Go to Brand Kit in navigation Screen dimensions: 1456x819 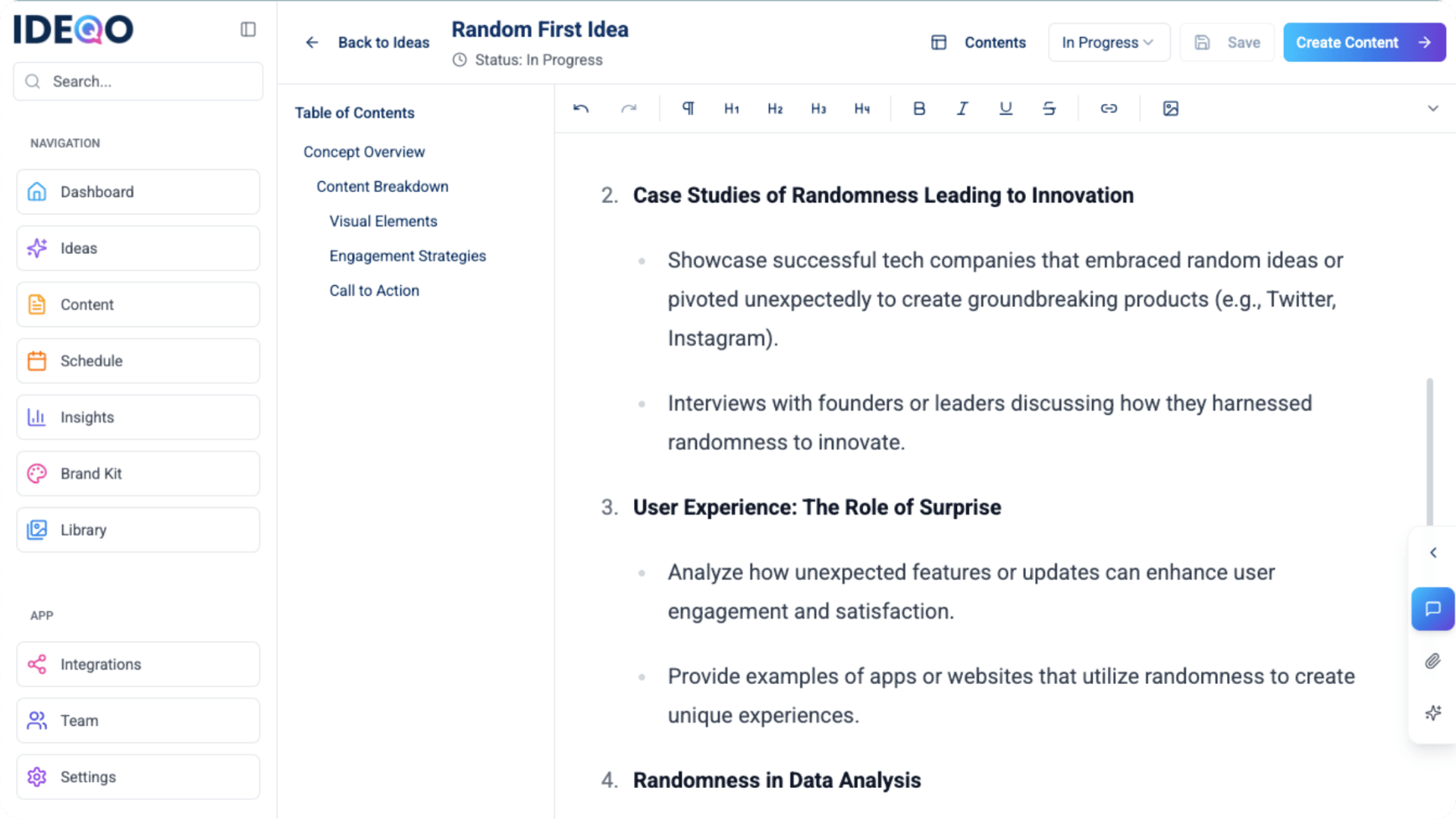pyautogui.click(x=138, y=473)
